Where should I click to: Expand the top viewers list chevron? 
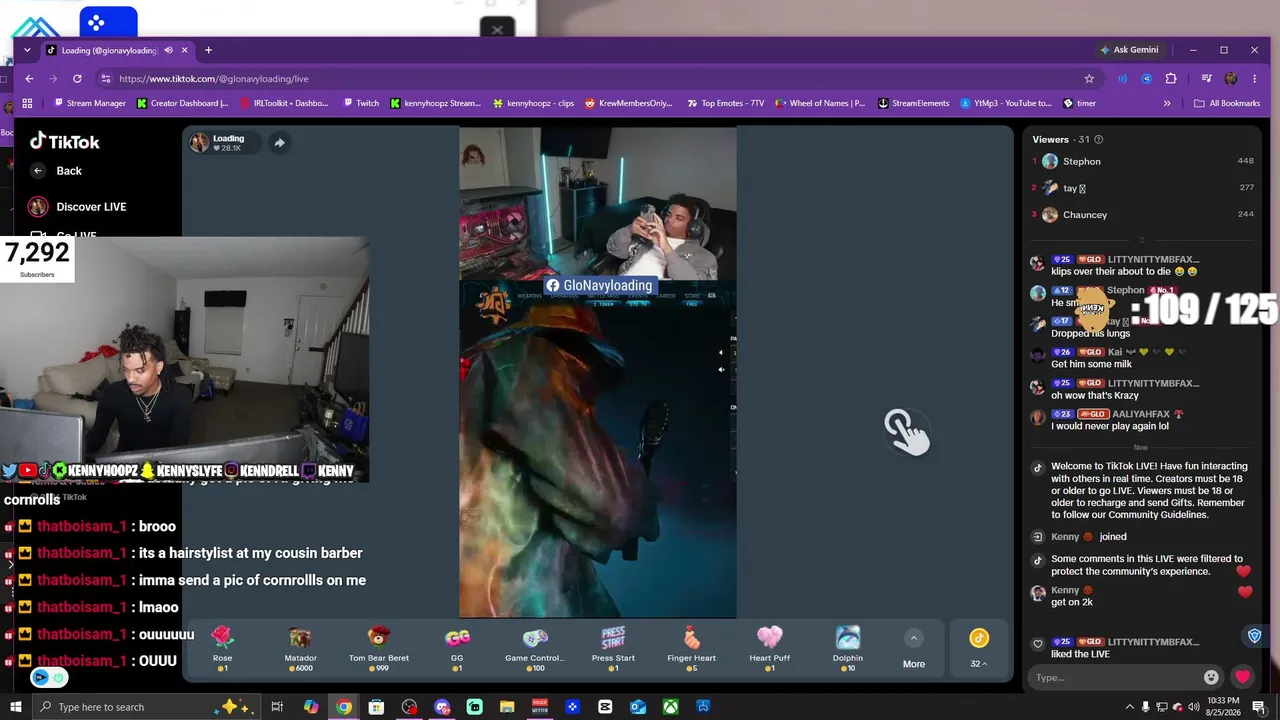[1142, 240]
